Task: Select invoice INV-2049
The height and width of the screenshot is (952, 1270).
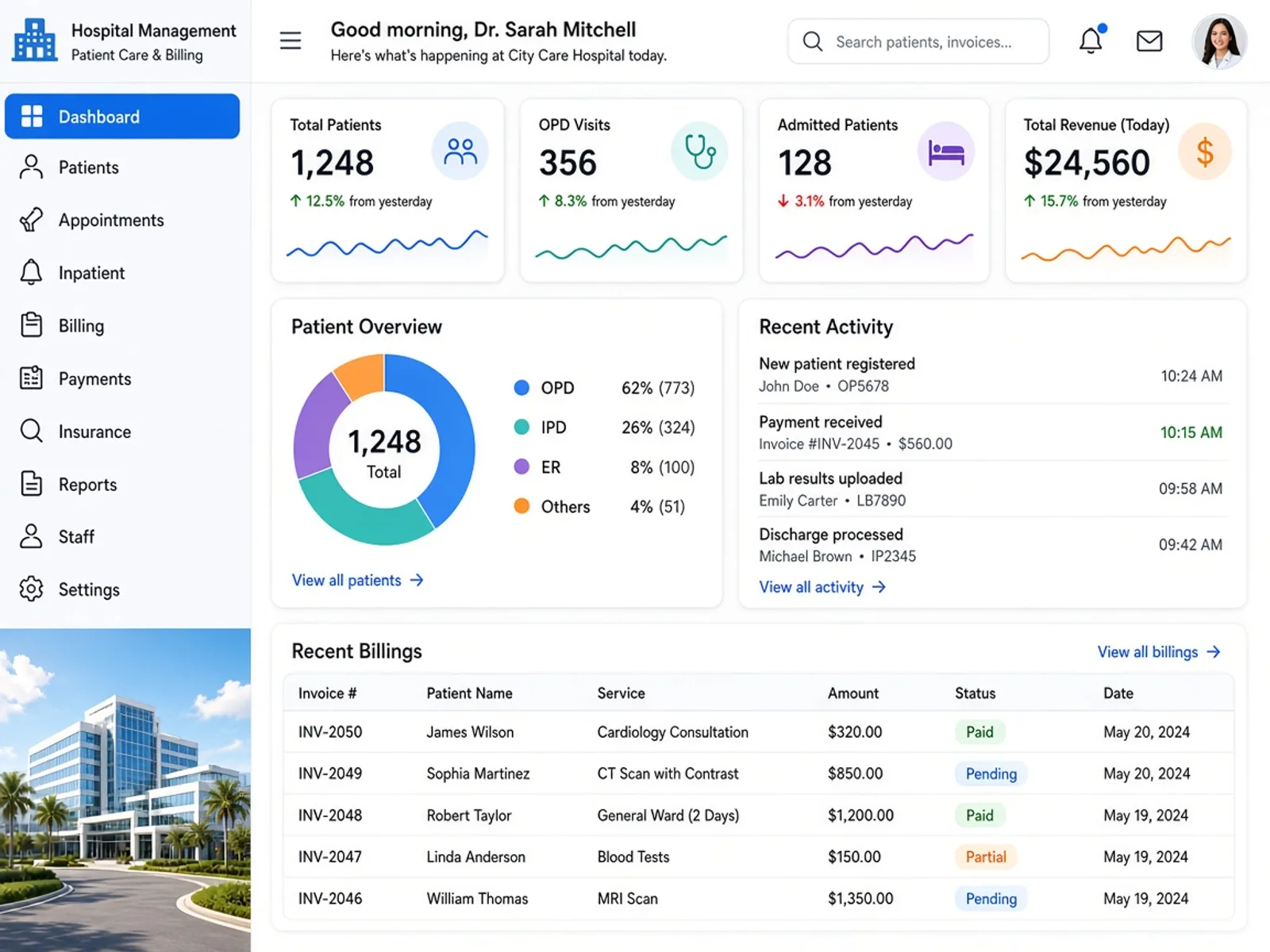Action: (330, 773)
